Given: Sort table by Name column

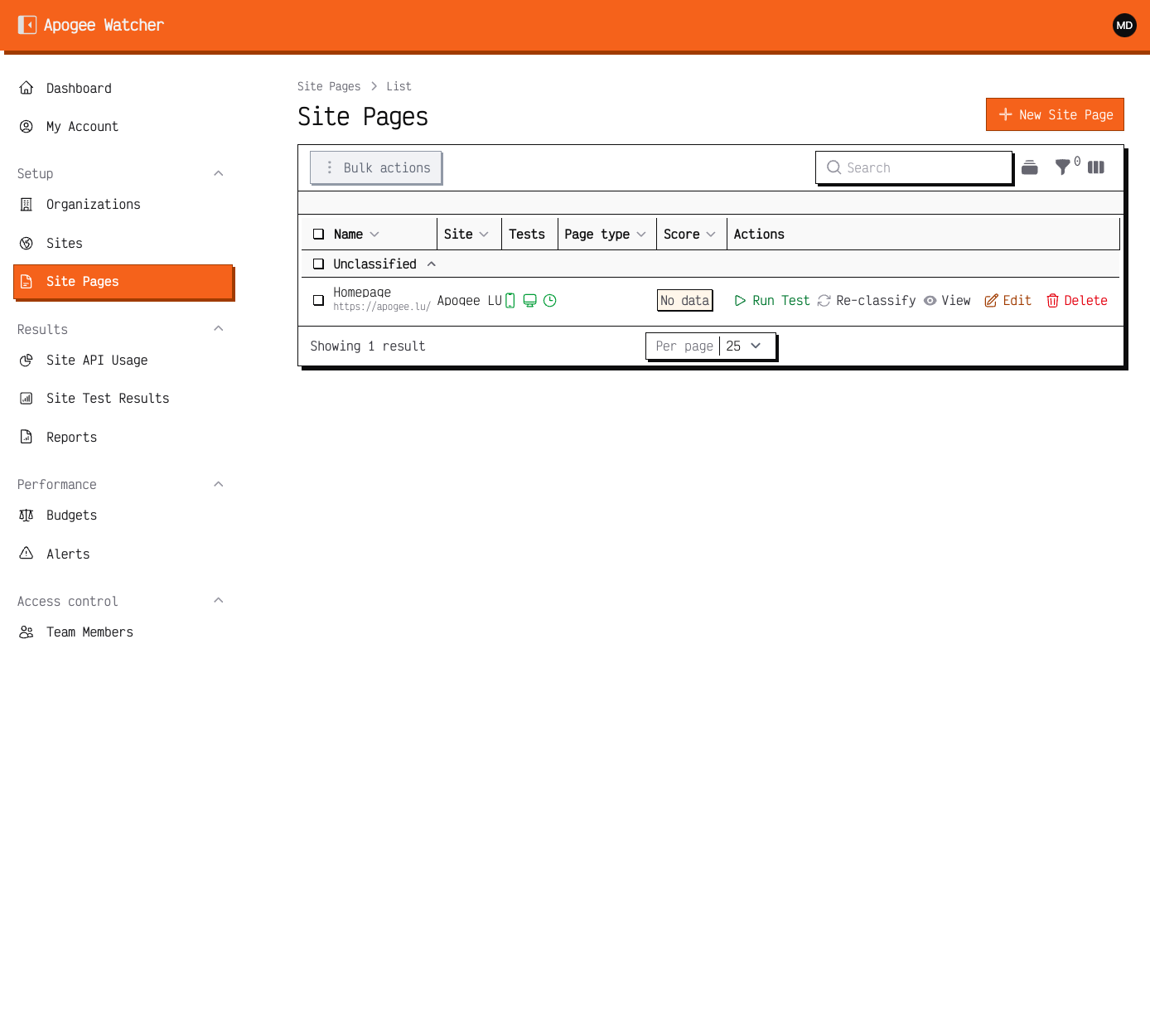Looking at the screenshot, I should click(x=356, y=235).
